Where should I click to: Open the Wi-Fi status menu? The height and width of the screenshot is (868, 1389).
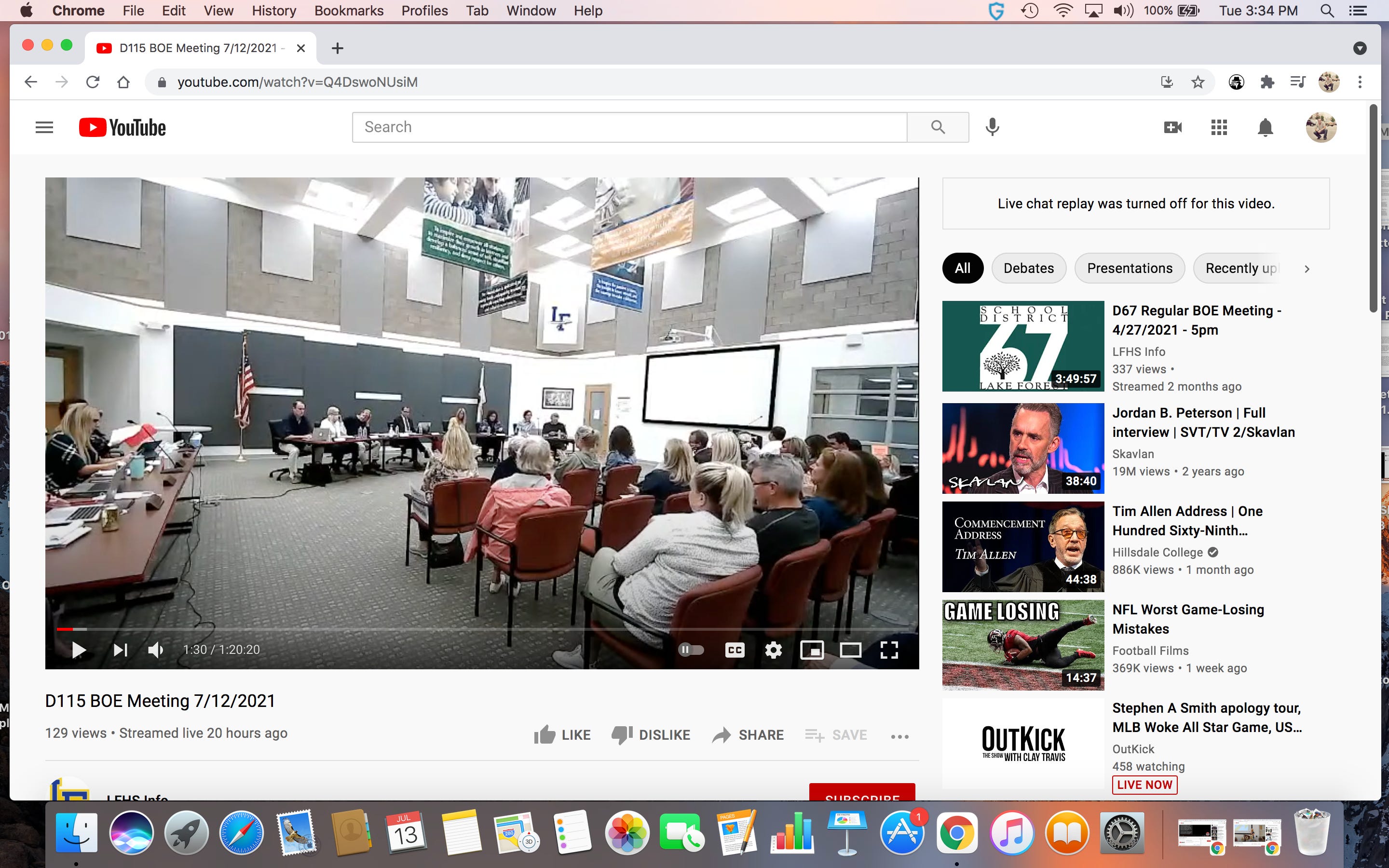(x=1062, y=10)
